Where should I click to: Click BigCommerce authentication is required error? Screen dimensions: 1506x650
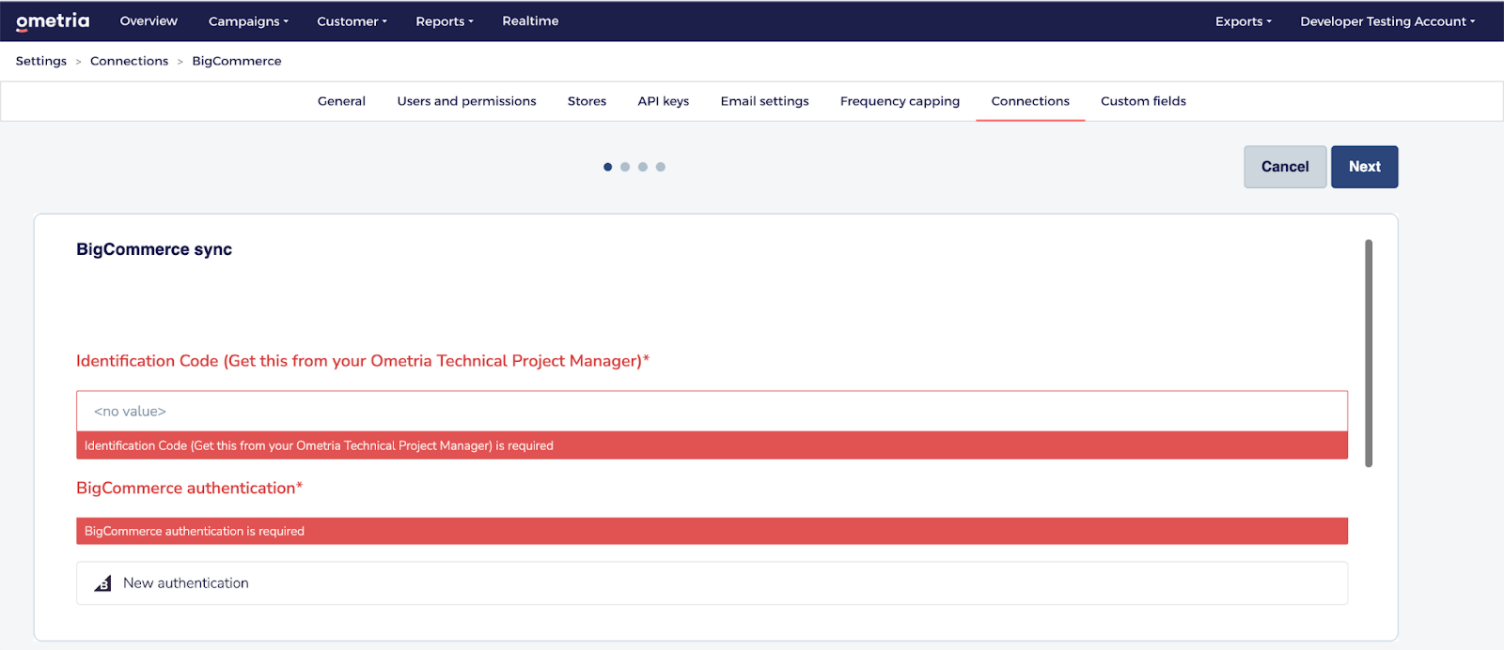pyautogui.click(x=712, y=531)
